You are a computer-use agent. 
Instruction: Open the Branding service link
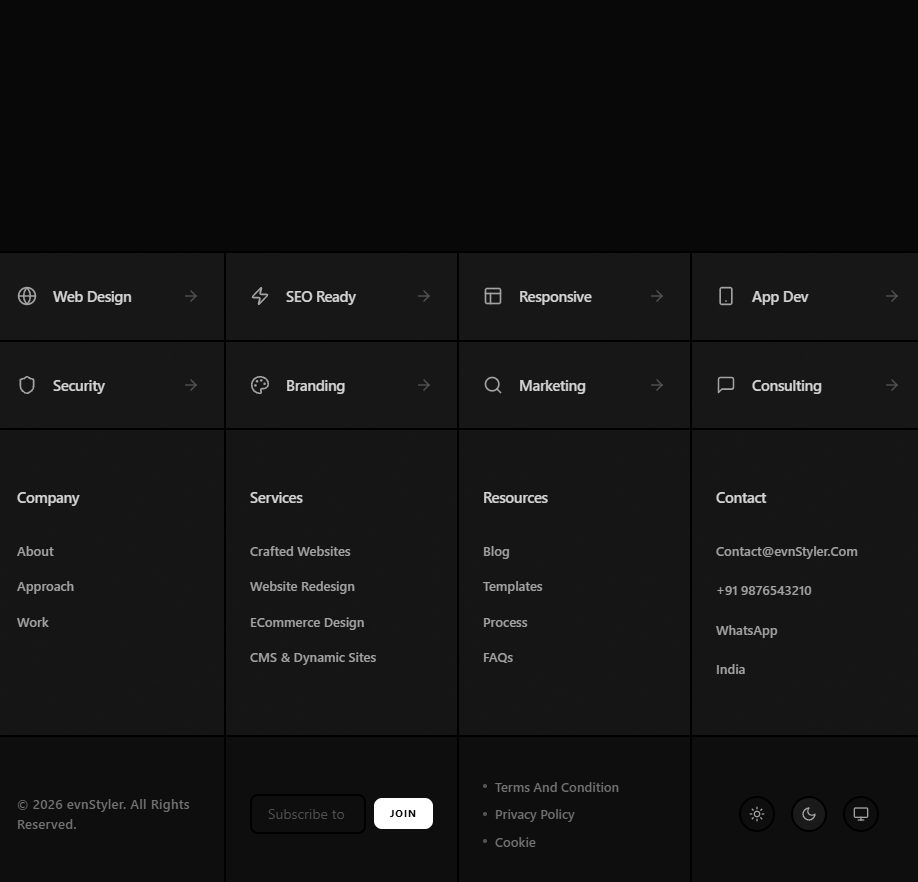click(x=341, y=386)
